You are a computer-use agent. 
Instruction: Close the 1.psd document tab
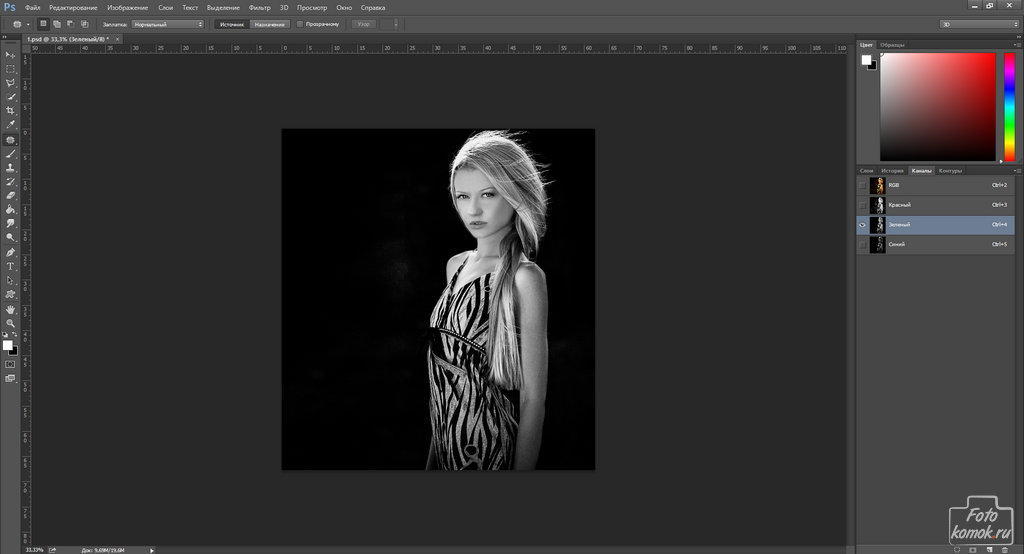click(x=117, y=39)
